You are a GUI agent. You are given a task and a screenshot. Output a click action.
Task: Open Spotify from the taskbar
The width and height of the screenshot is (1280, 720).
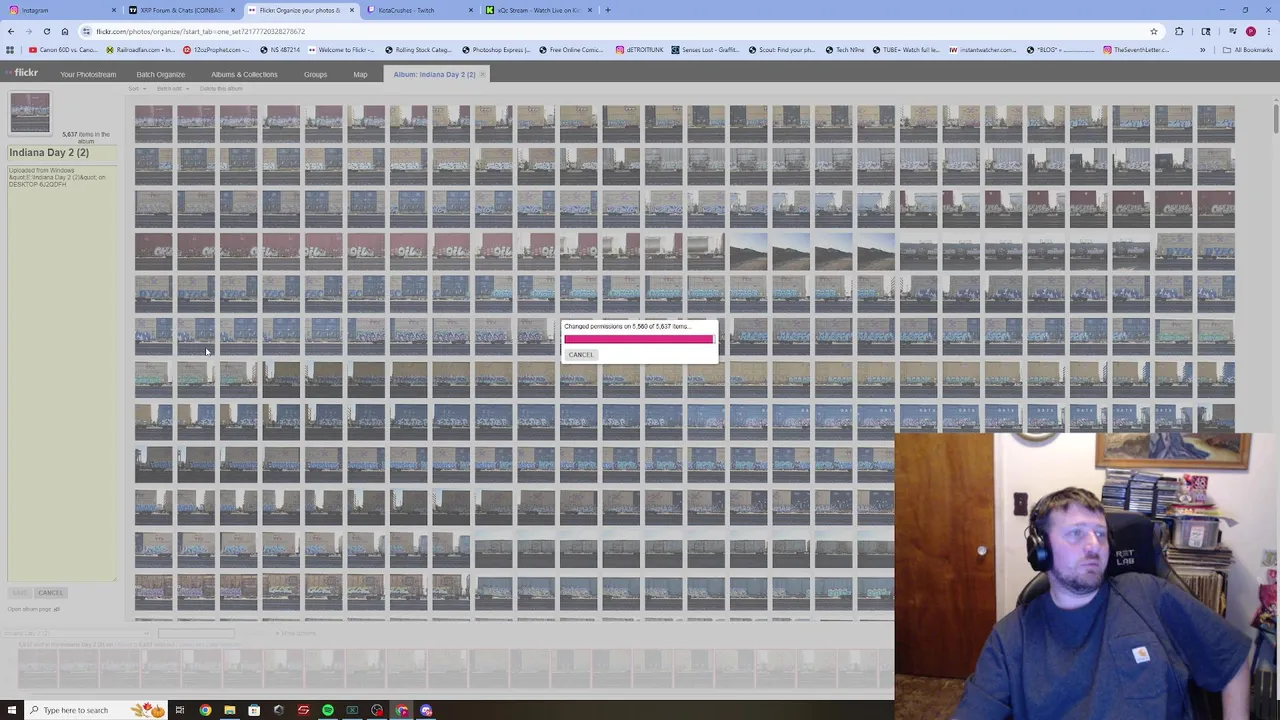coord(327,710)
